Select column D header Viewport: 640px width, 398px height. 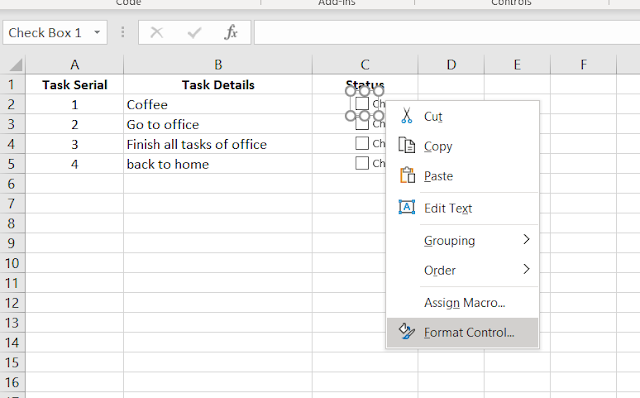451,65
